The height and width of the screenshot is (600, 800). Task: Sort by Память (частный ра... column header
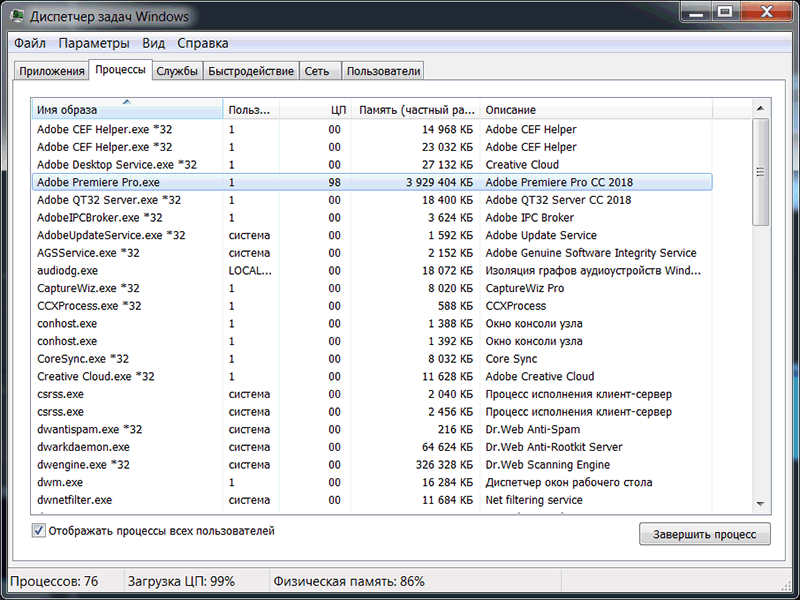(x=415, y=110)
